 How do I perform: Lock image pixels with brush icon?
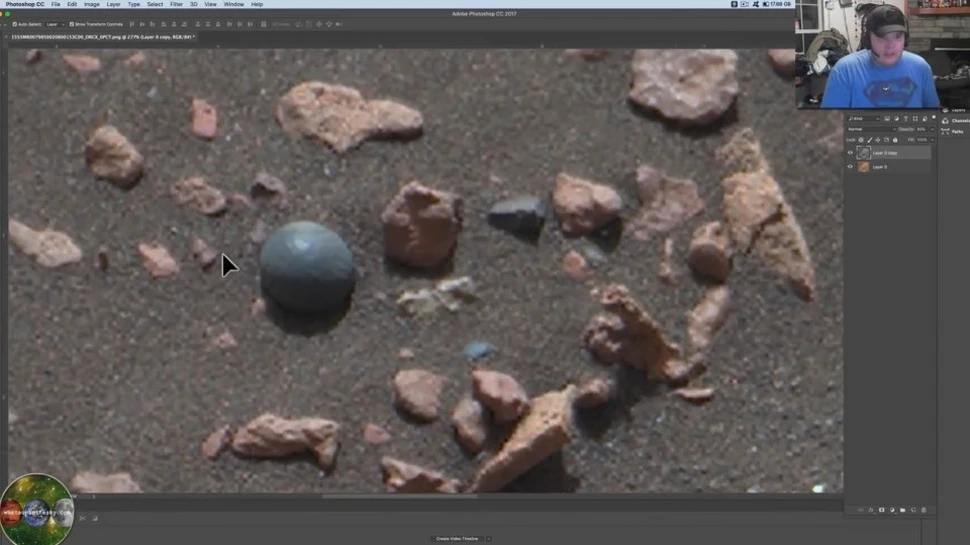point(870,140)
